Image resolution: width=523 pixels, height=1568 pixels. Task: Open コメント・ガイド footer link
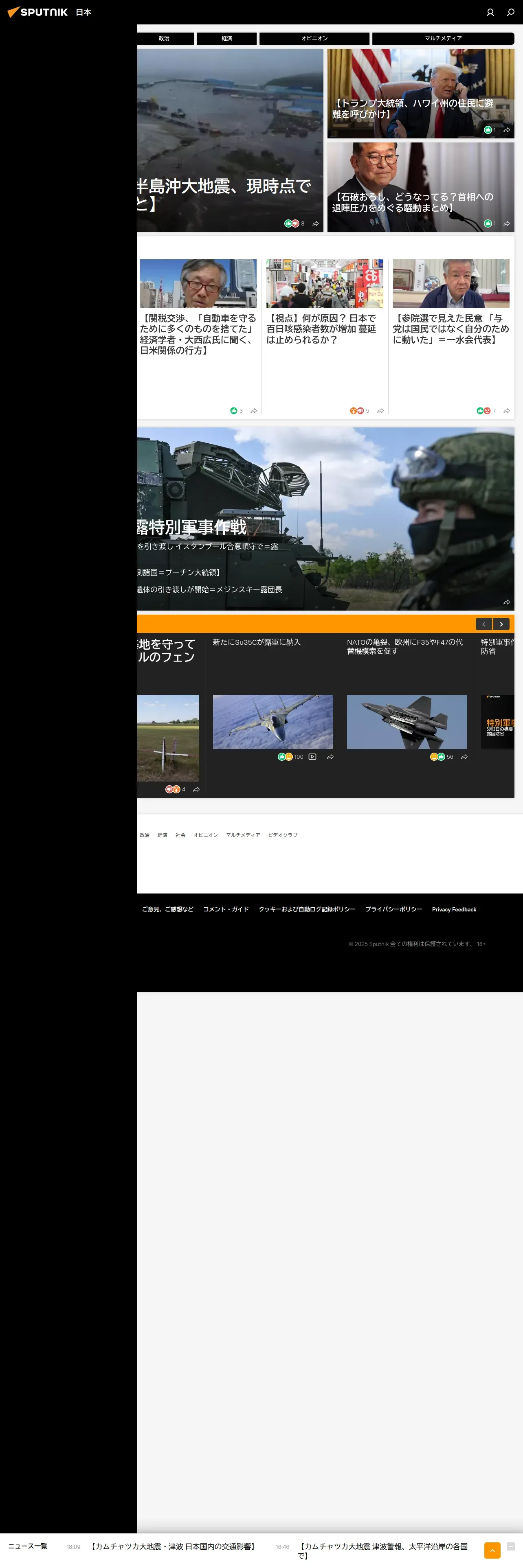226,909
